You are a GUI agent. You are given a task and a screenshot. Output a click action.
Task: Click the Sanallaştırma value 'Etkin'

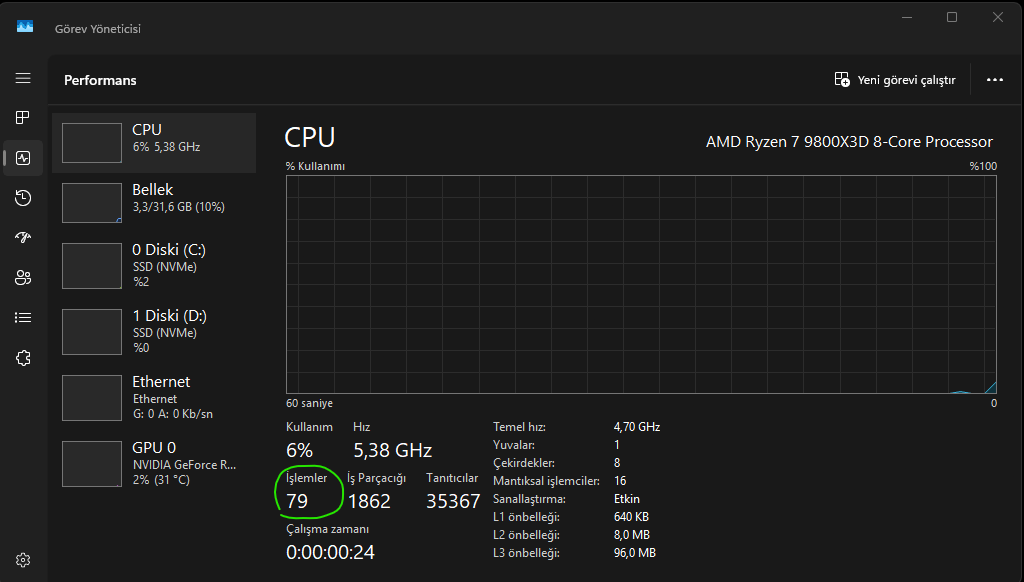626,498
